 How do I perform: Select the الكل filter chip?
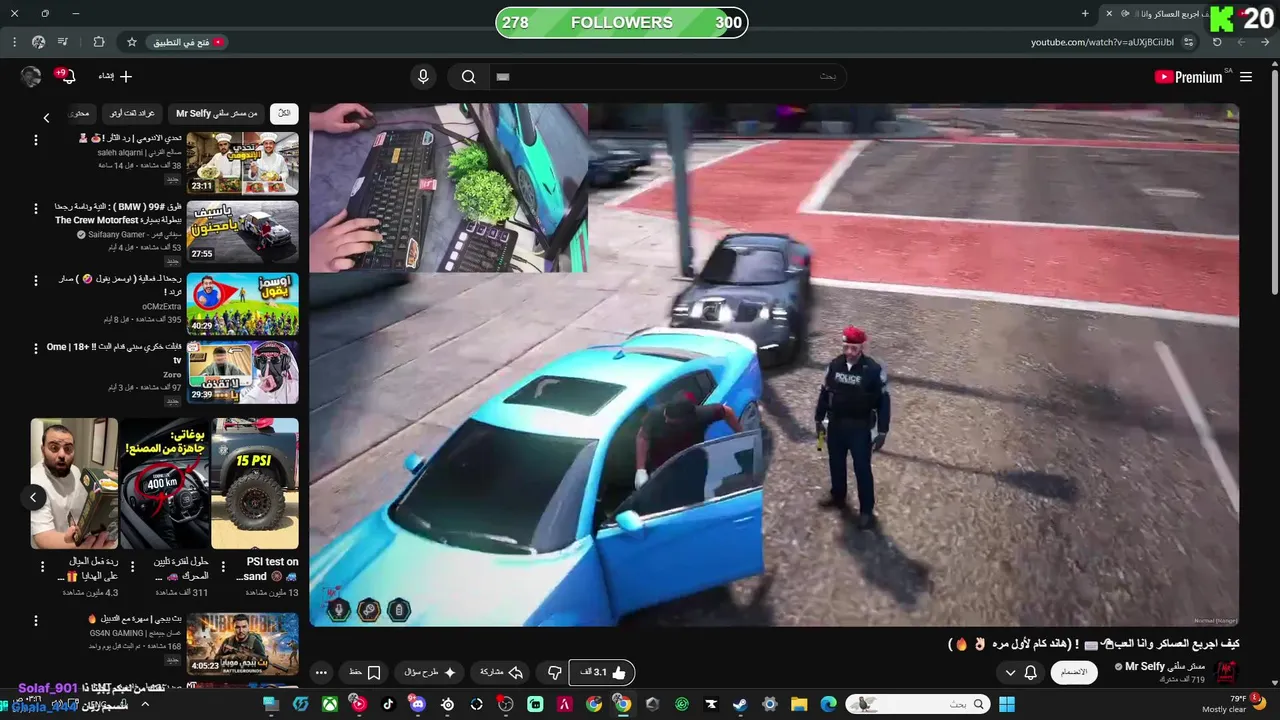pos(284,114)
